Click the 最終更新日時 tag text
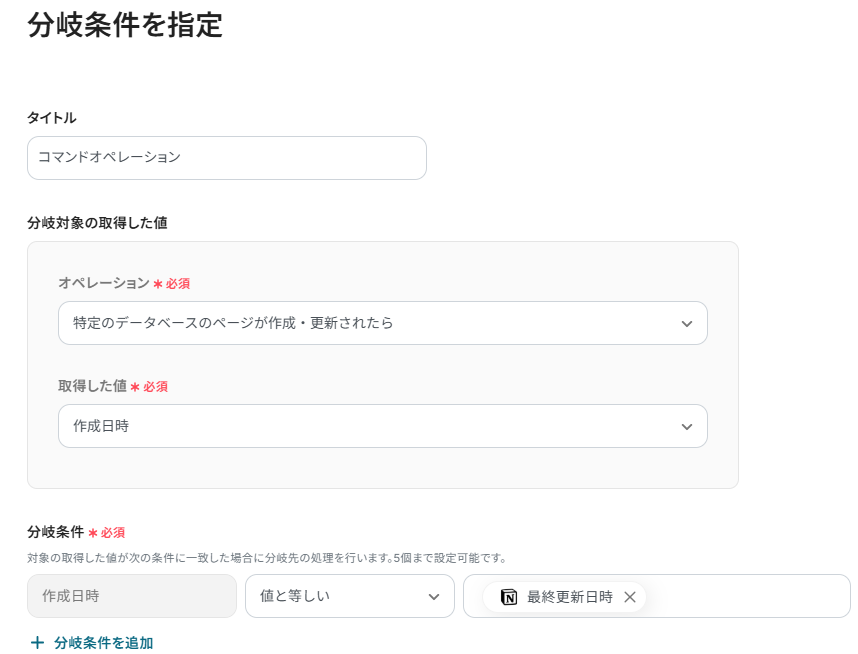Viewport: 858px width, 654px height. click(x=570, y=597)
